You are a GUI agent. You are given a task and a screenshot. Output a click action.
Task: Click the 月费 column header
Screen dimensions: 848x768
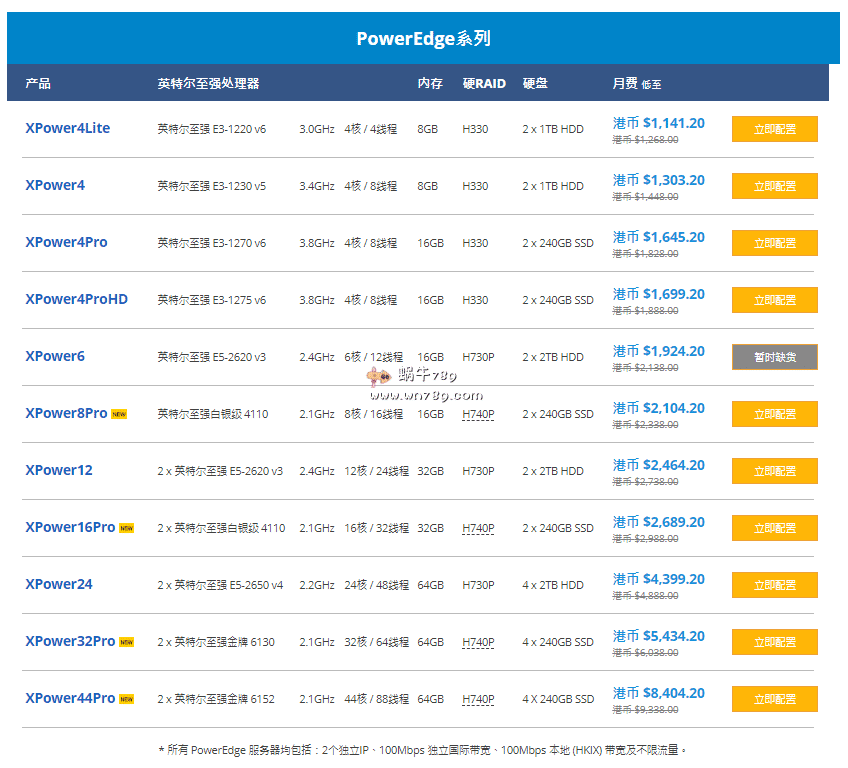pyautogui.click(x=625, y=84)
